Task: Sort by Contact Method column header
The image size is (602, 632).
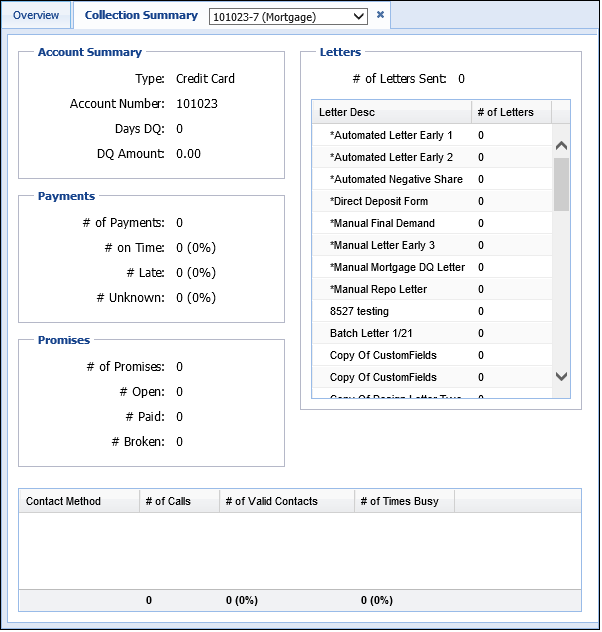Action: pyautogui.click(x=79, y=501)
